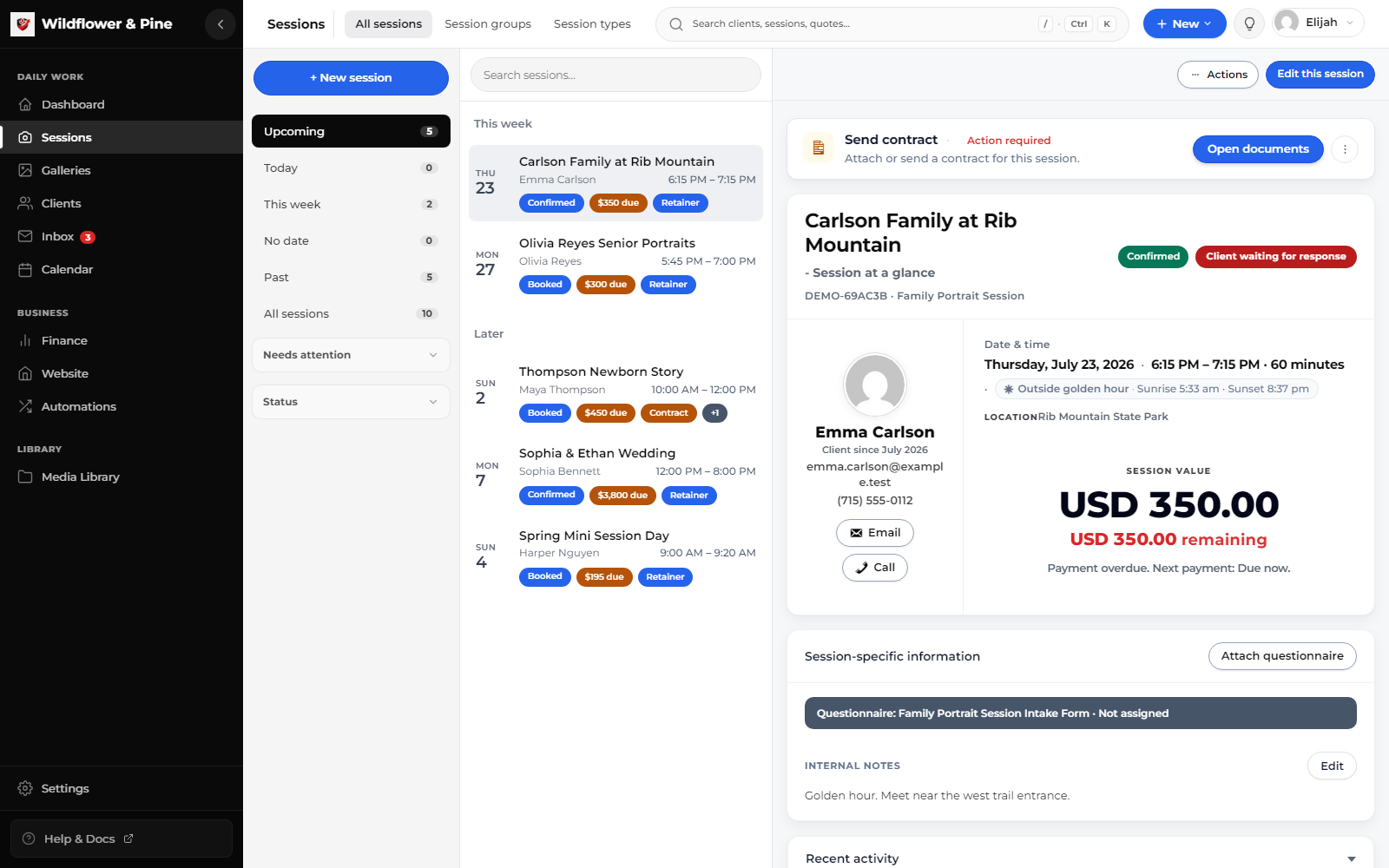Screen dimensions: 1389x868
Task: Open the Inbox with 3 unread
Action: coord(122,236)
